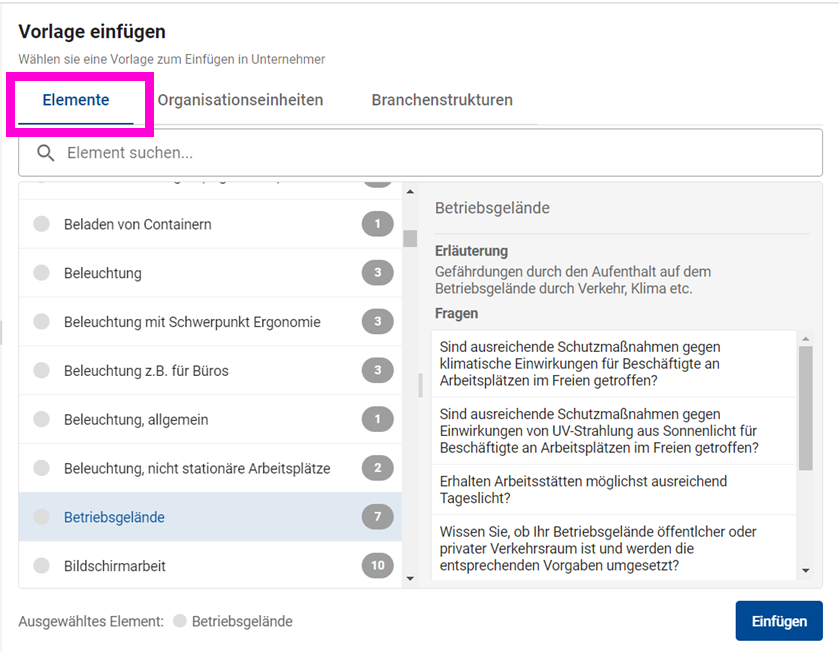Select the Elemente tab

(x=76, y=100)
